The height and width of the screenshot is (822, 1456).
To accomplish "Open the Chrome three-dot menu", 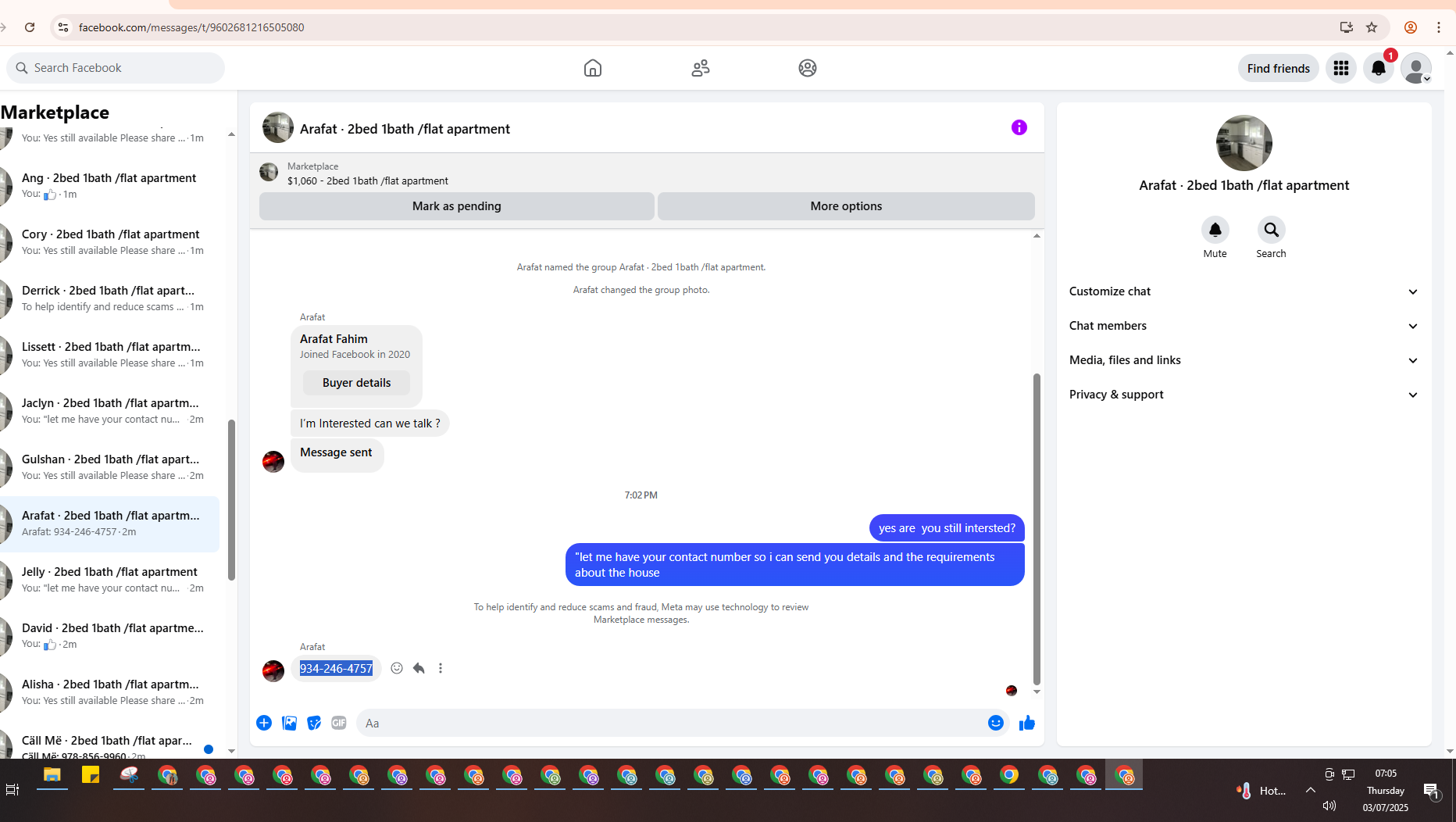I will (x=1439, y=27).
